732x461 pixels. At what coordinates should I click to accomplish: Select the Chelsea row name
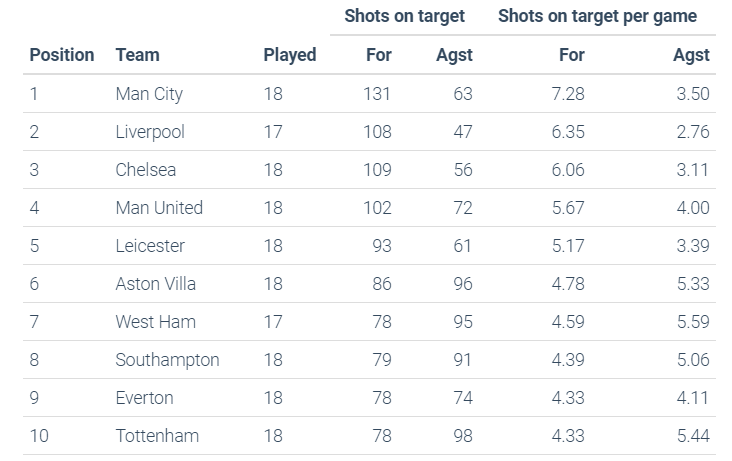pyautogui.click(x=146, y=170)
